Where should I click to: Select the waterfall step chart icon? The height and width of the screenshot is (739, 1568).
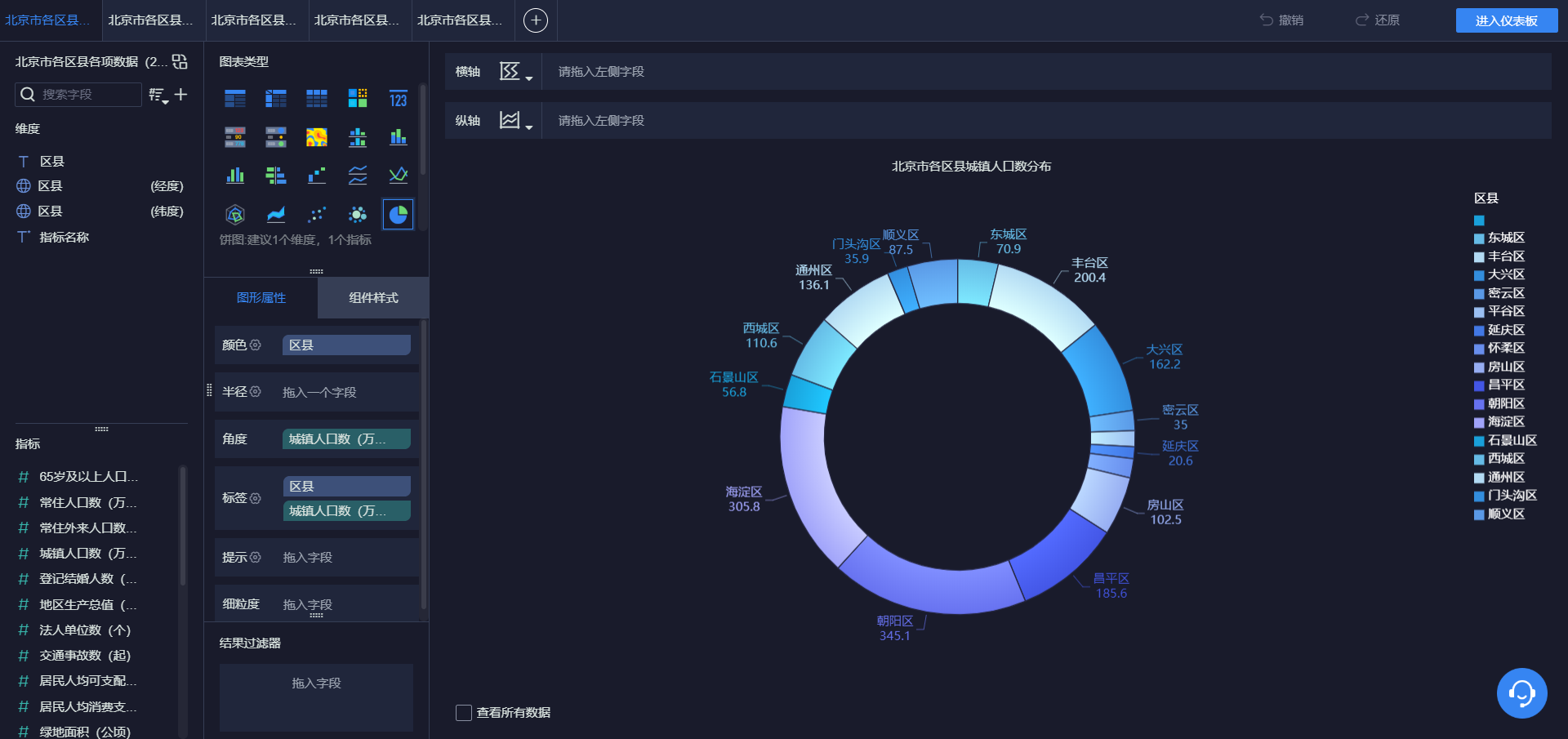coord(317,175)
